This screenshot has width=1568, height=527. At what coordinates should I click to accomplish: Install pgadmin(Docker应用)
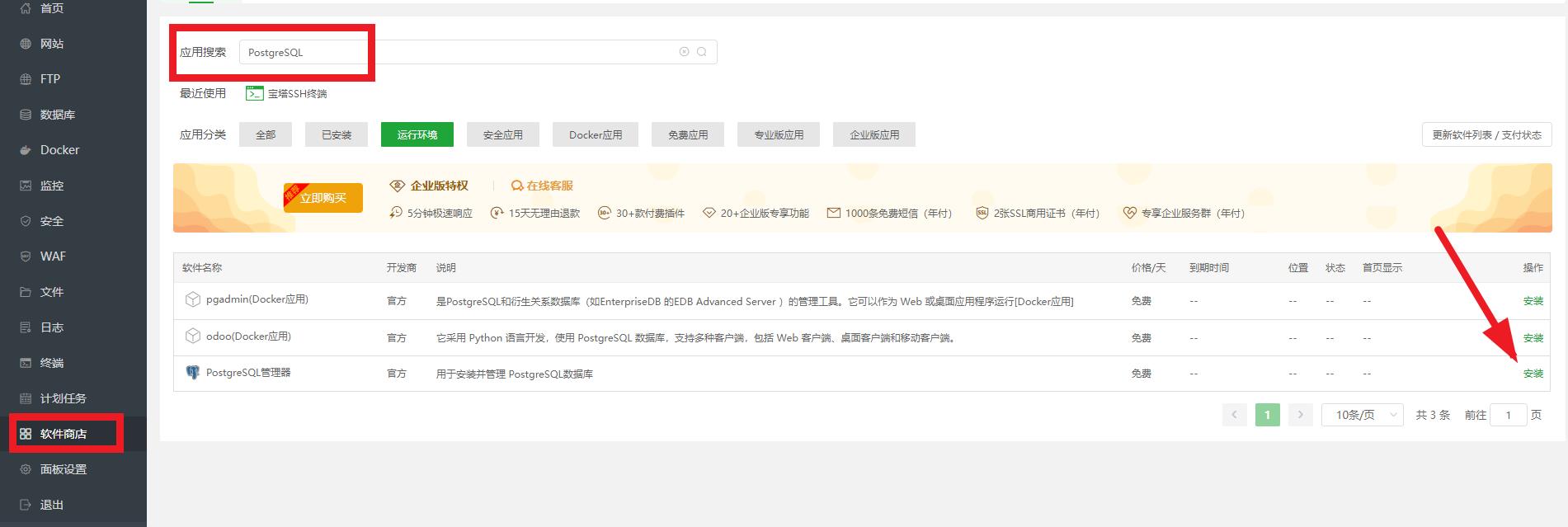point(1533,301)
